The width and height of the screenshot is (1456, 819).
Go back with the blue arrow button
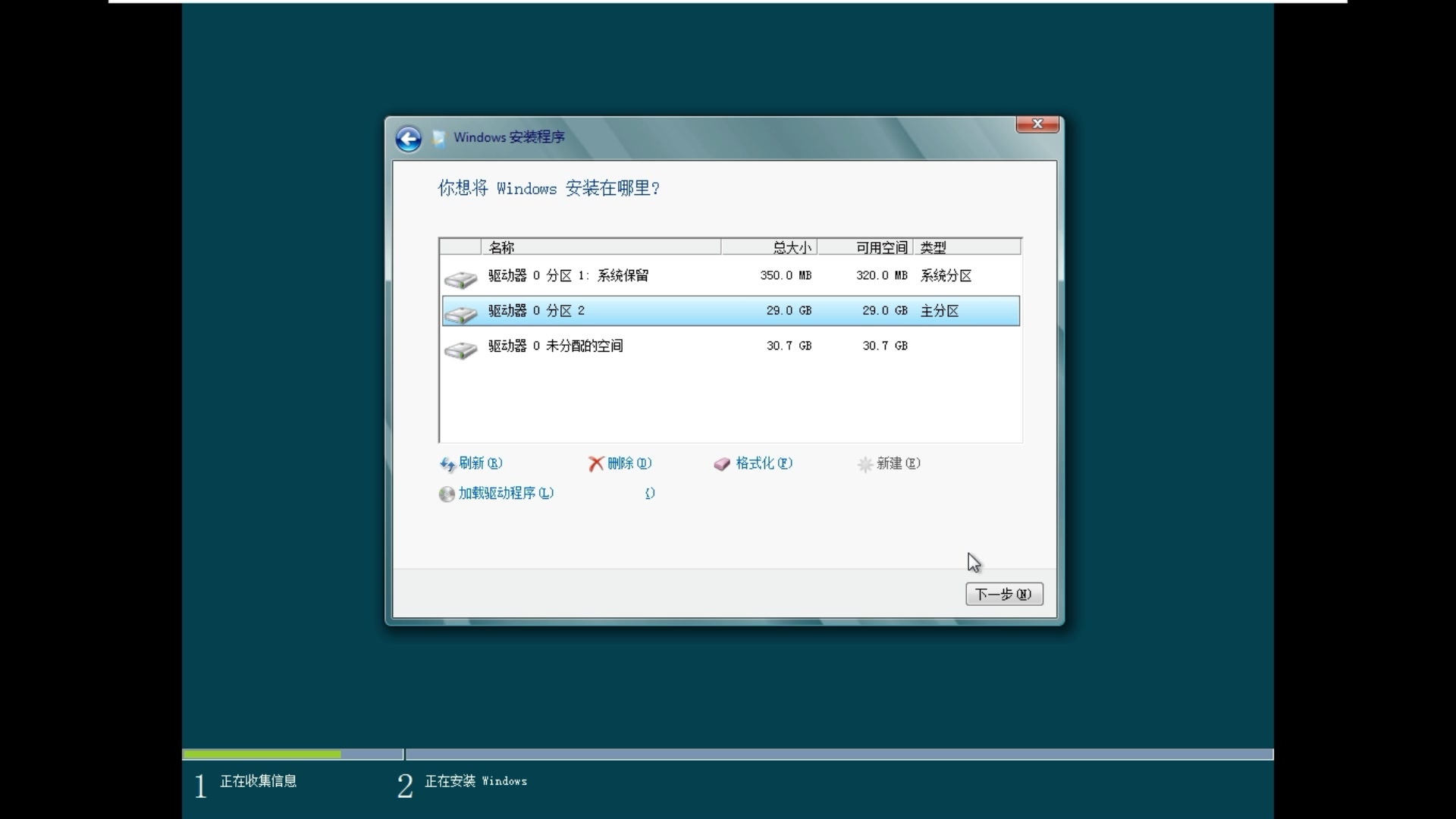[x=408, y=138]
